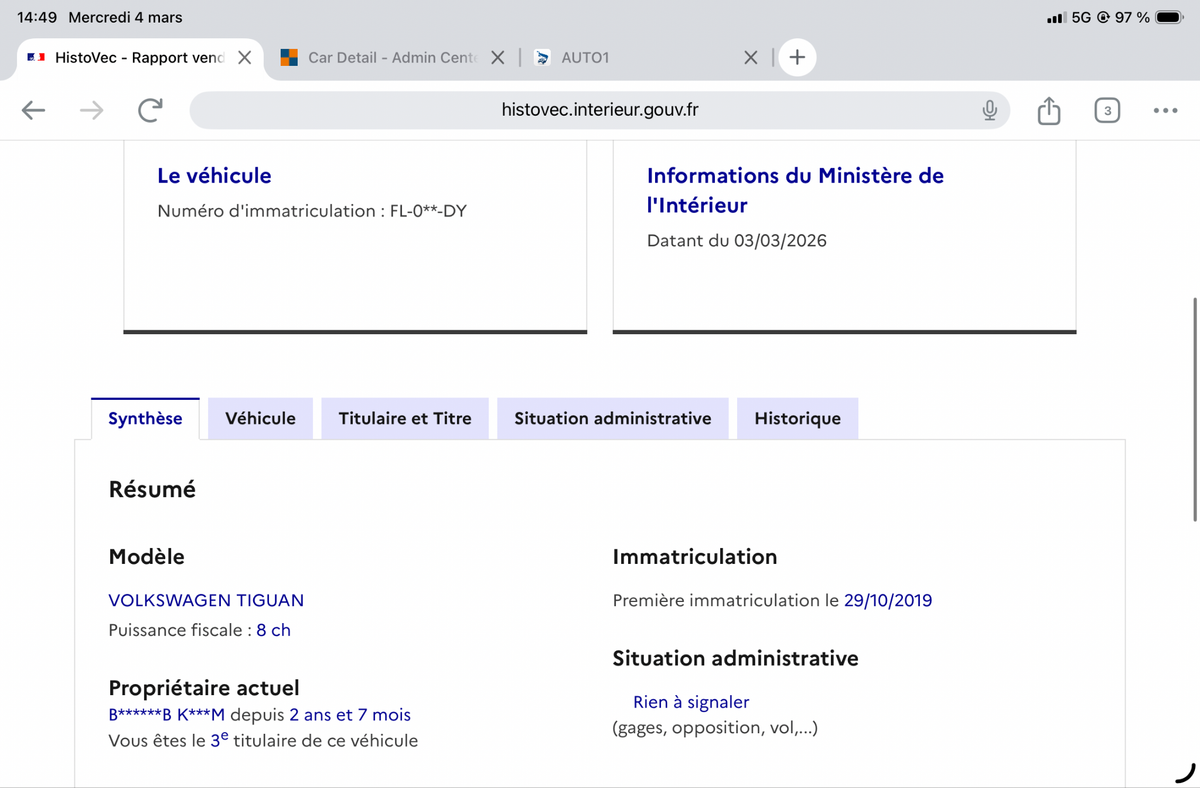Close the AUTO1 tab

tap(752, 57)
